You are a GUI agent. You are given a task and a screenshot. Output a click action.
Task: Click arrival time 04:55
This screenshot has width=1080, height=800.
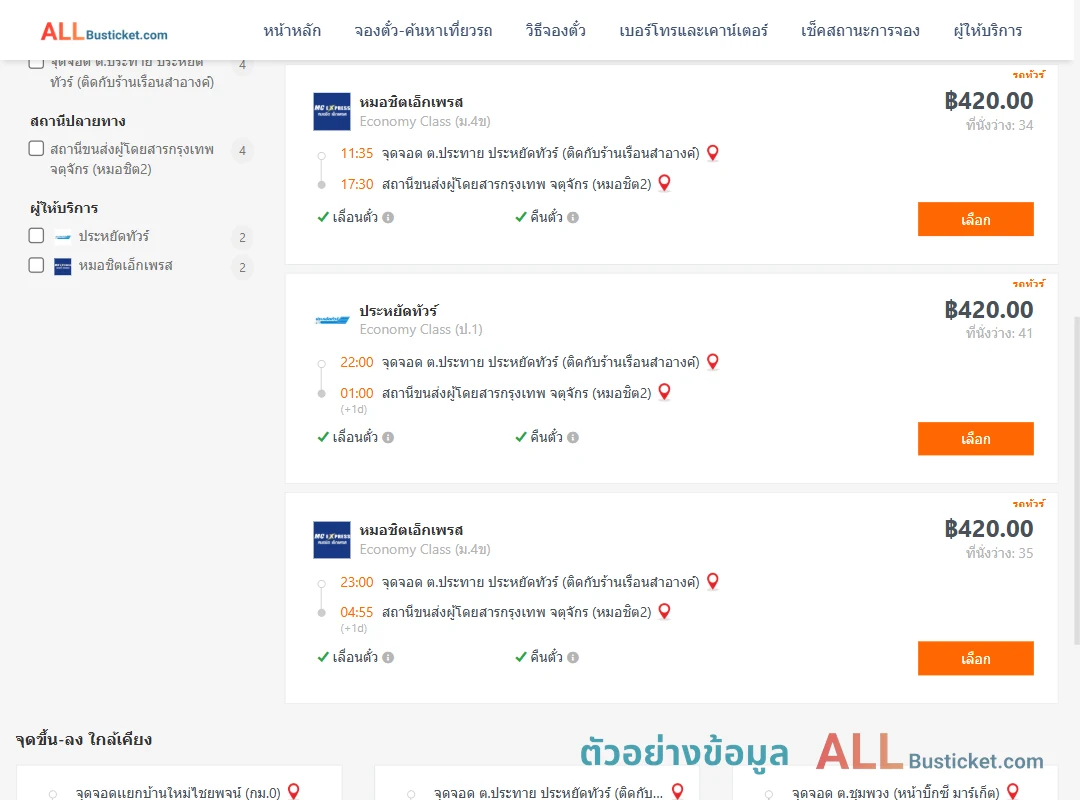357,612
